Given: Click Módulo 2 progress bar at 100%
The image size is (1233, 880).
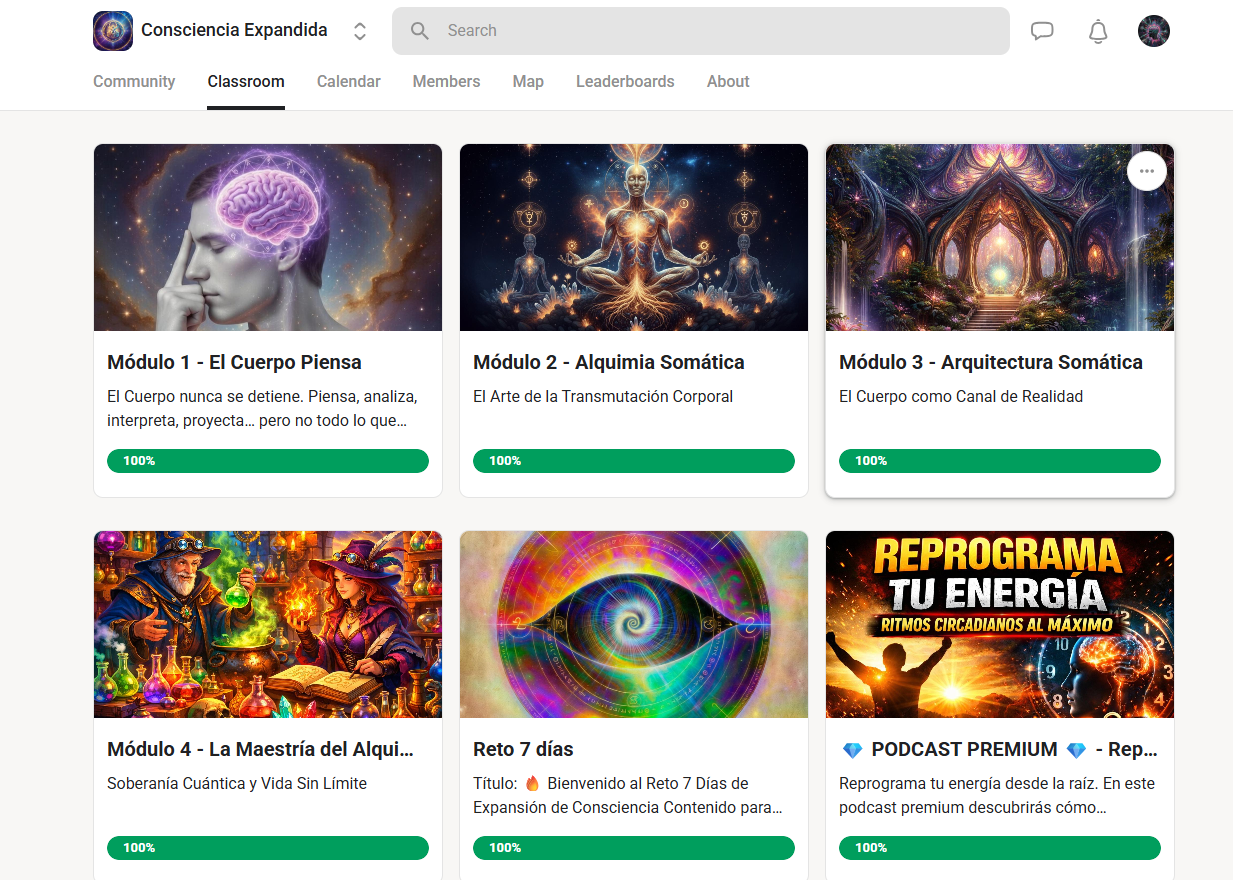Looking at the screenshot, I should click(634, 461).
